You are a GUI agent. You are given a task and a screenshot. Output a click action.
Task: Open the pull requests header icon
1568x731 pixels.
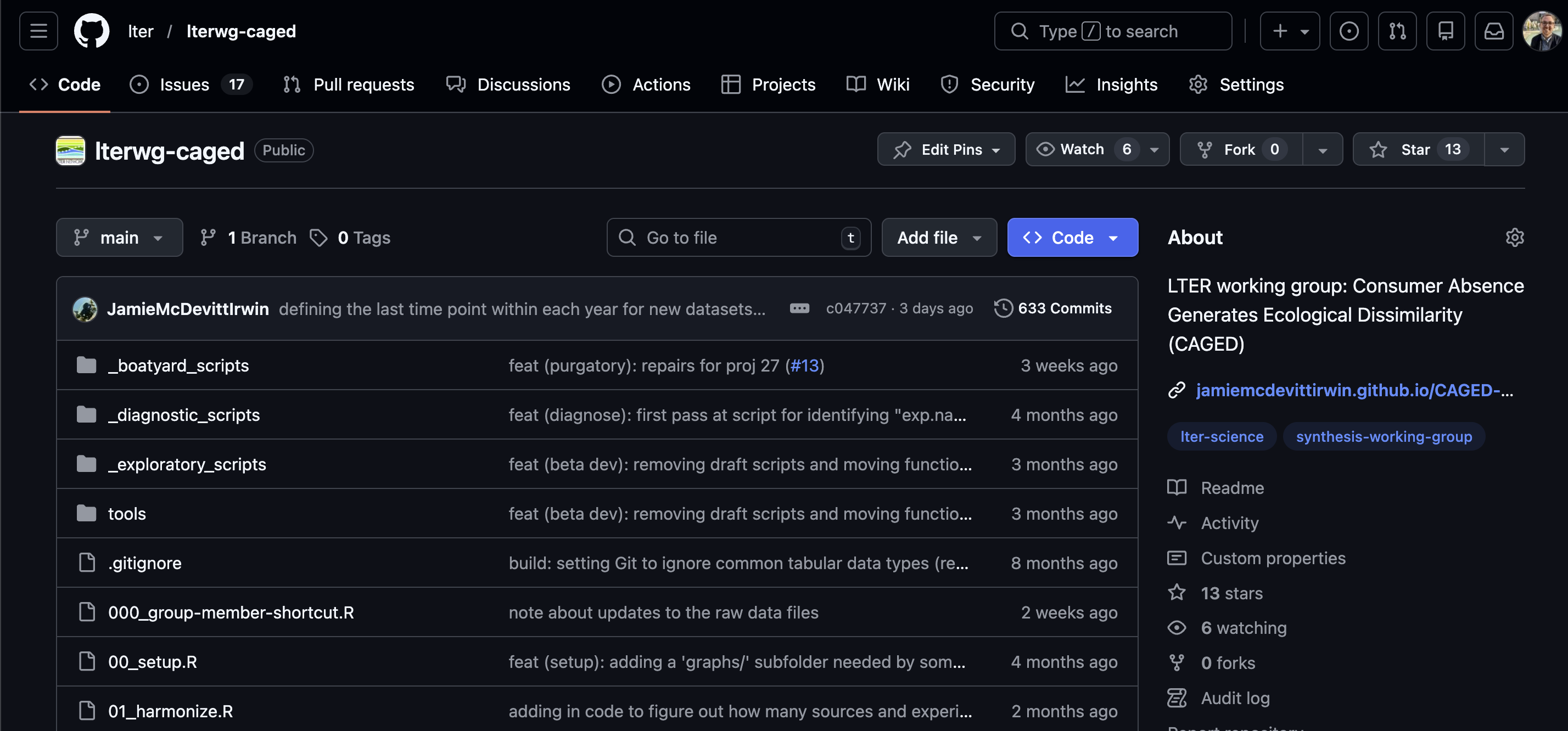[1397, 31]
